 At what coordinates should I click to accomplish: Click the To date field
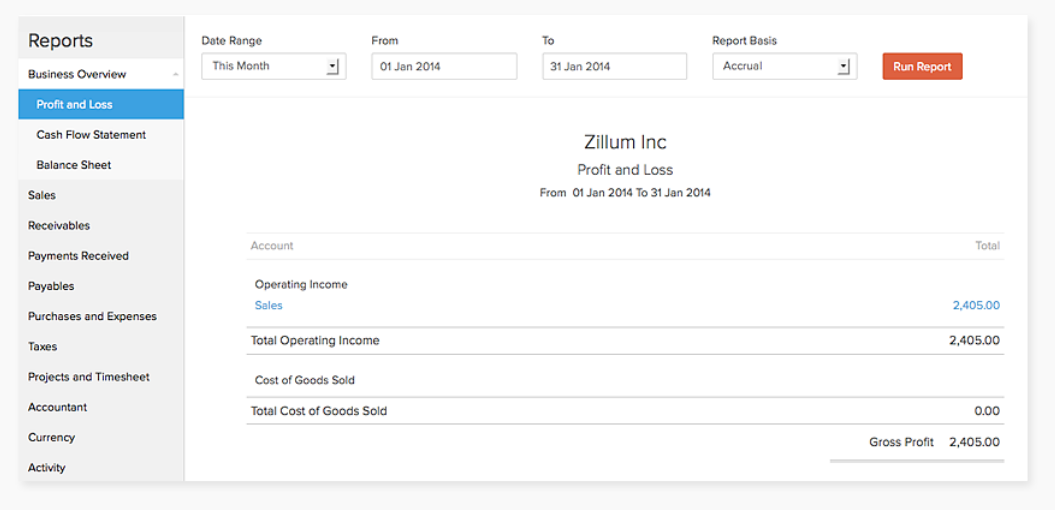click(614, 67)
